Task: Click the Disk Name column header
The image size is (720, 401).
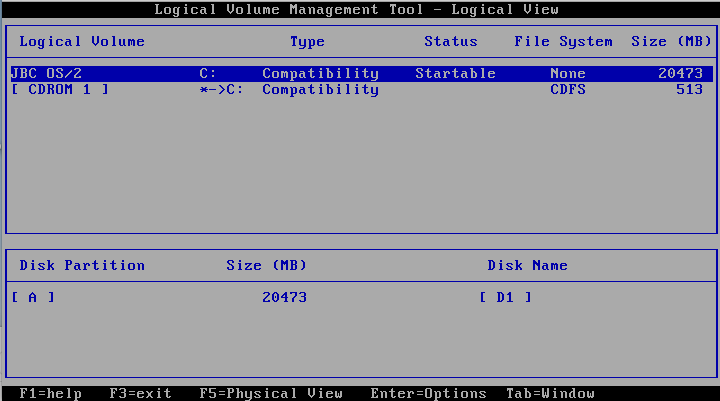Action: (x=527, y=266)
